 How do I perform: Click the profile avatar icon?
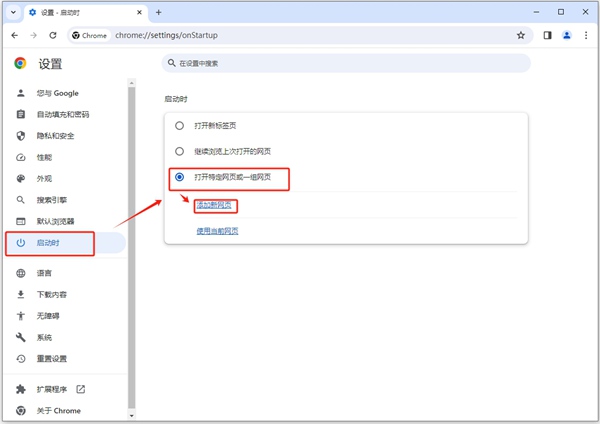point(567,36)
